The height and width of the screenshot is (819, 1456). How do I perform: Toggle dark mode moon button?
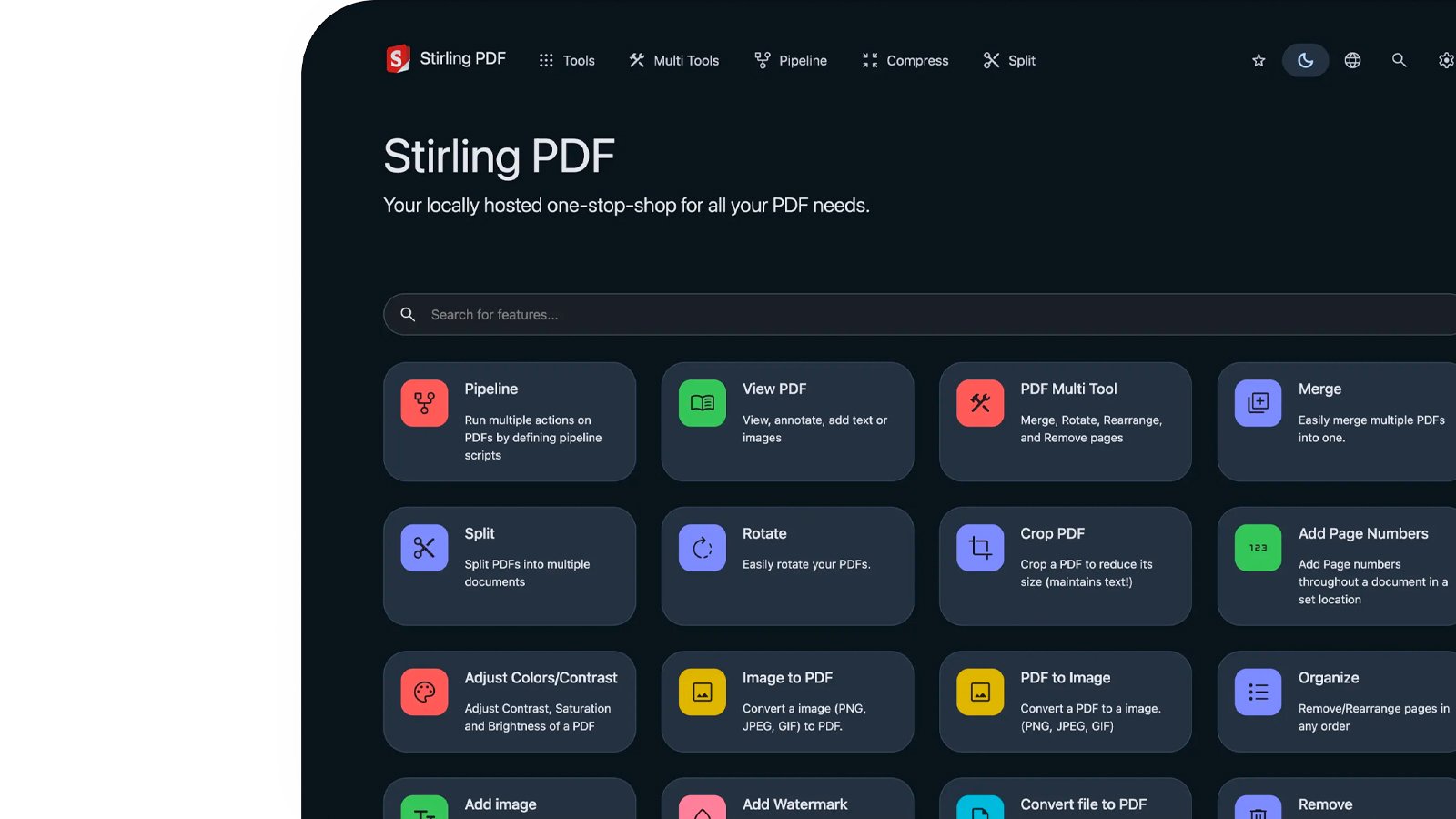pyautogui.click(x=1305, y=60)
